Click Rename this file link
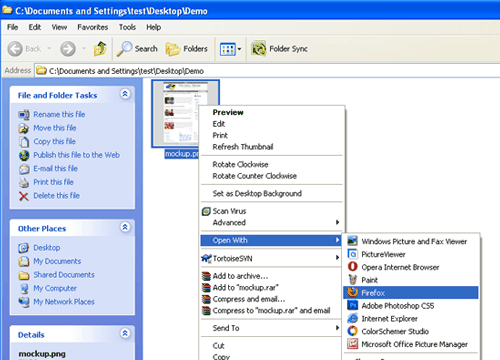The width and height of the screenshot is (500, 360). click(59, 114)
